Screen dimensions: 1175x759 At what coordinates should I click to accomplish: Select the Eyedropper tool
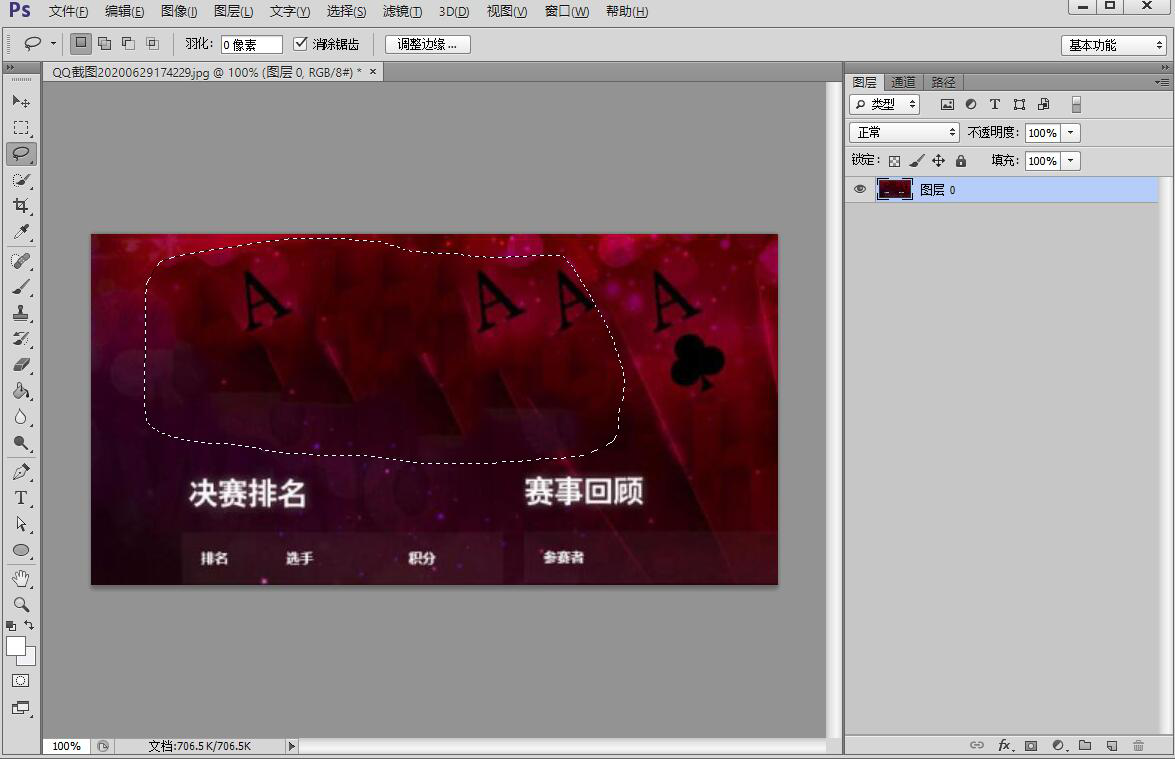coord(21,232)
